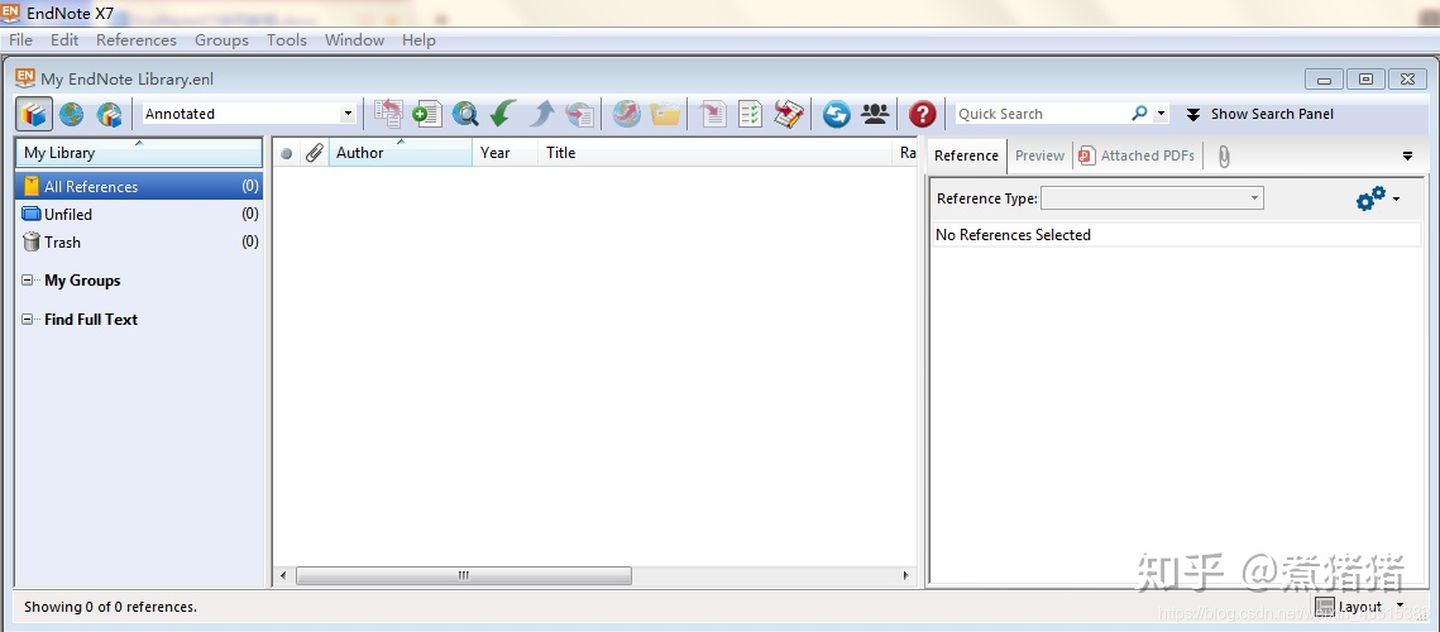Screen dimensions: 1440x632
Task: Open the Window menu
Action: 354,40
